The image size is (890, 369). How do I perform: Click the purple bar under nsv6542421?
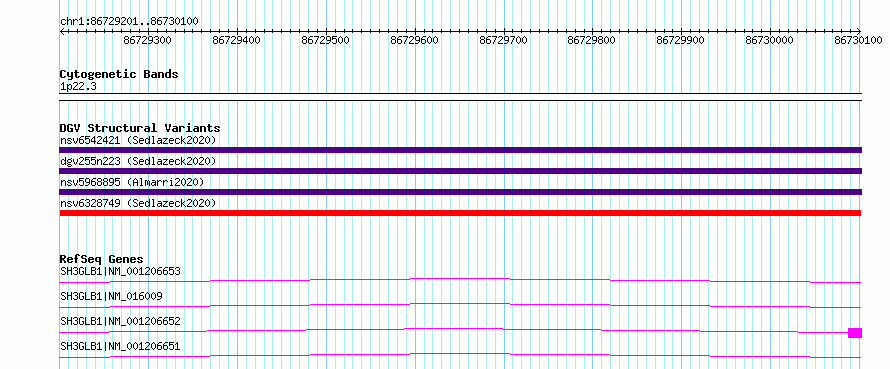tap(460, 150)
